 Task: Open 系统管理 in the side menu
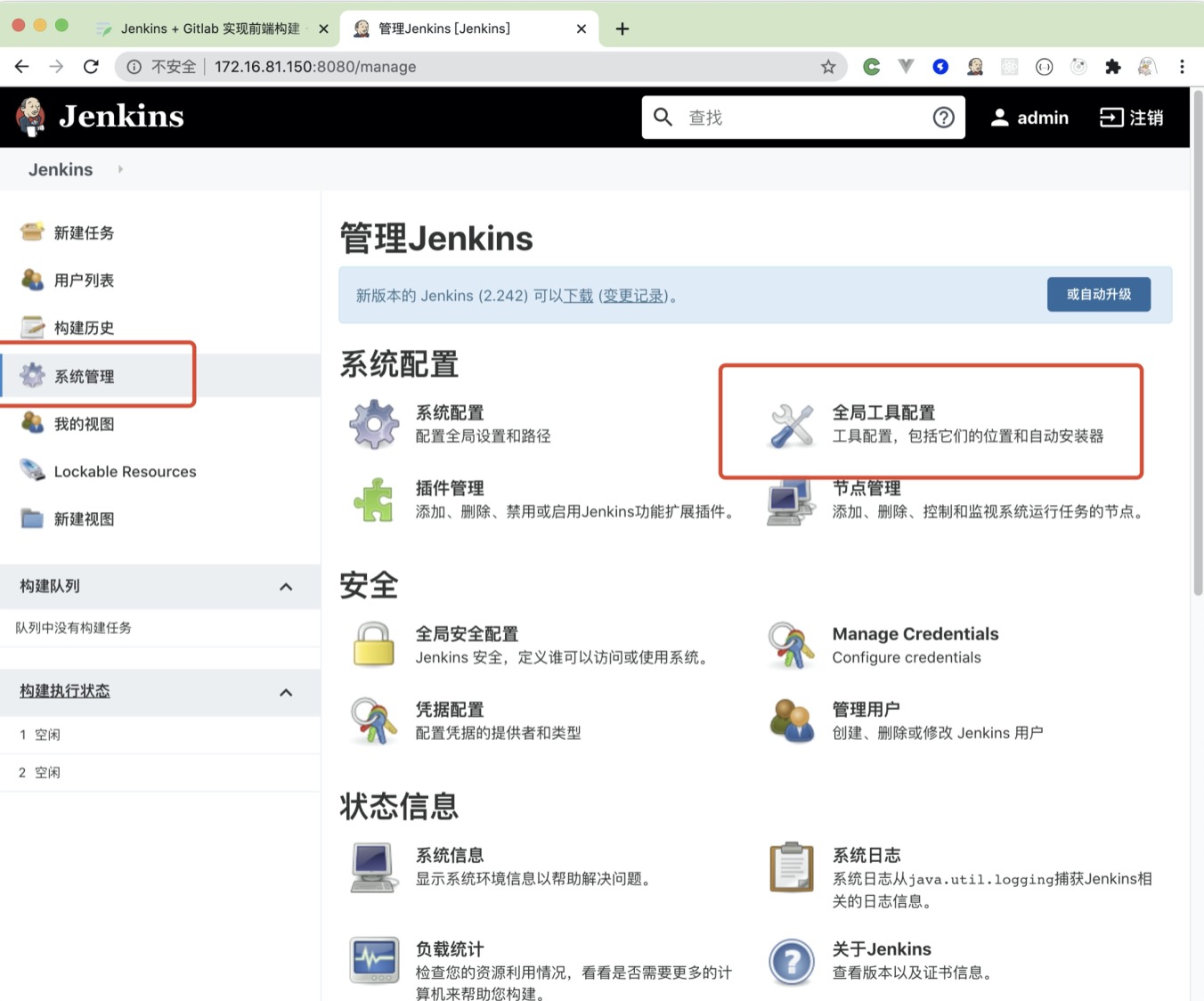(x=84, y=377)
